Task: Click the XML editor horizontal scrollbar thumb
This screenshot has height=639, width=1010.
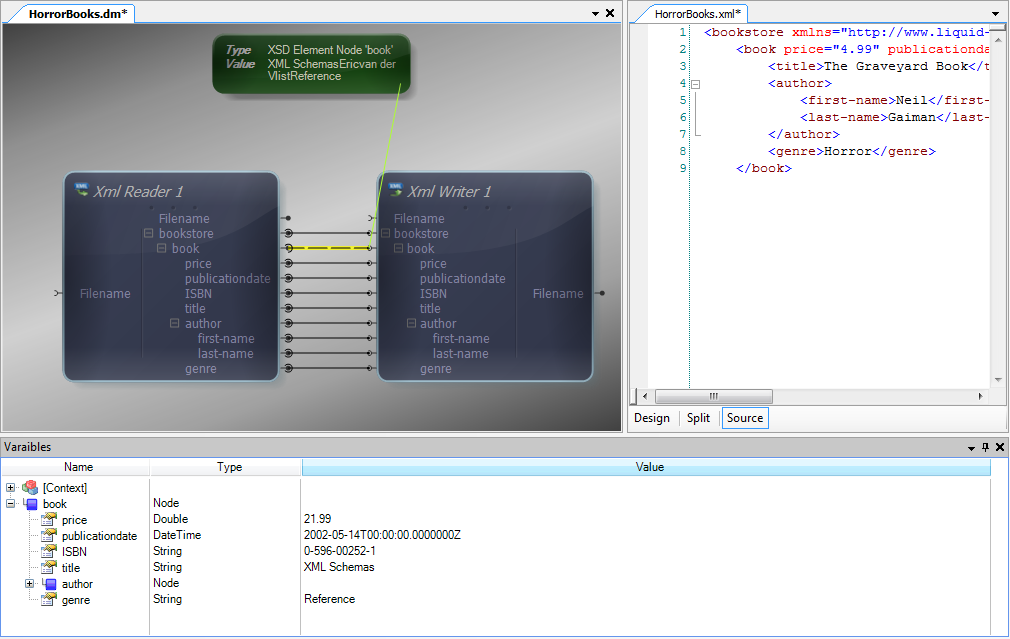Action: 713,396
